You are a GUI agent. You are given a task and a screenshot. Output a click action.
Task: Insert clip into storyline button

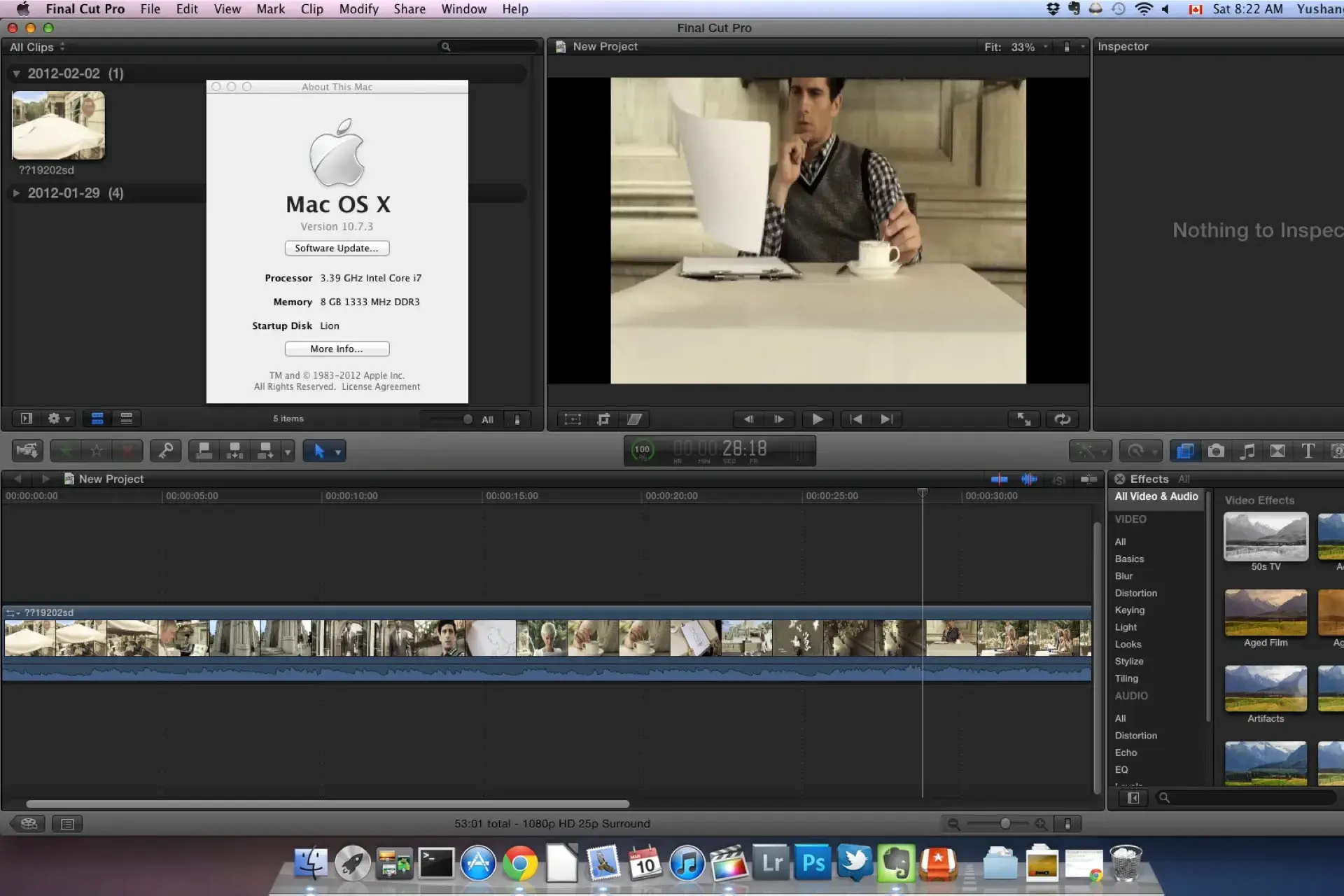tap(234, 451)
